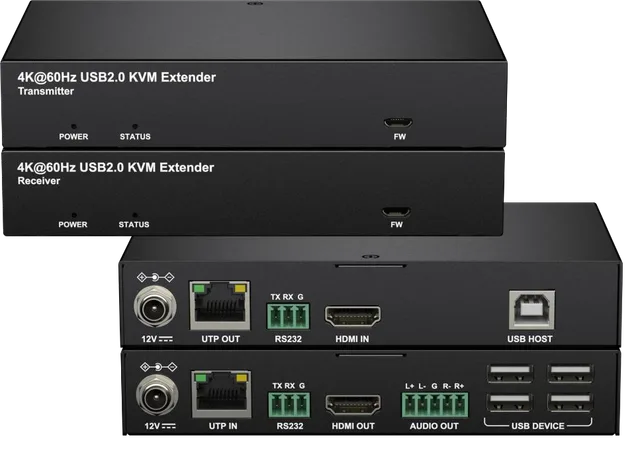Click the "TX RX G" labels beside HDMI OUT
Image resolution: width=640 pixels, height=452 pixels.
point(289,385)
